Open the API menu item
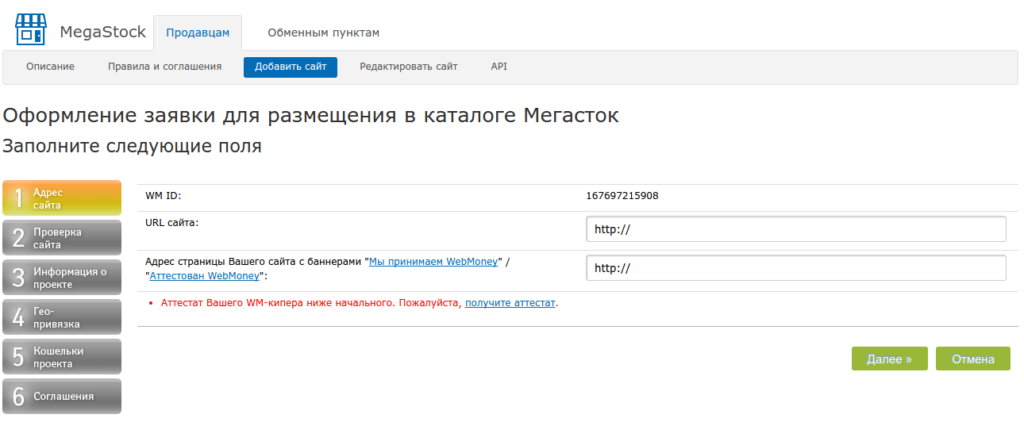Viewport: 1024px width, 422px height. tap(499, 67)
